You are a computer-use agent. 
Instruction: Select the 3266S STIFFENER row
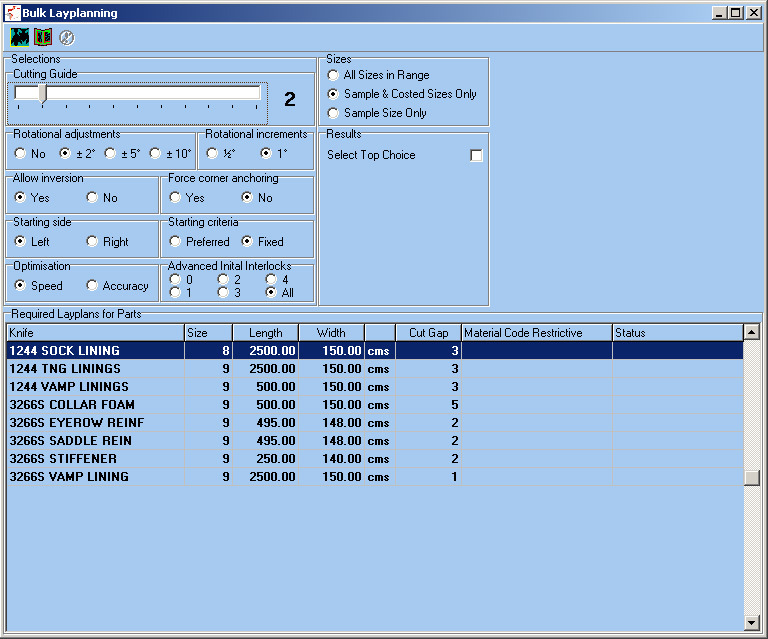point(375,459)
